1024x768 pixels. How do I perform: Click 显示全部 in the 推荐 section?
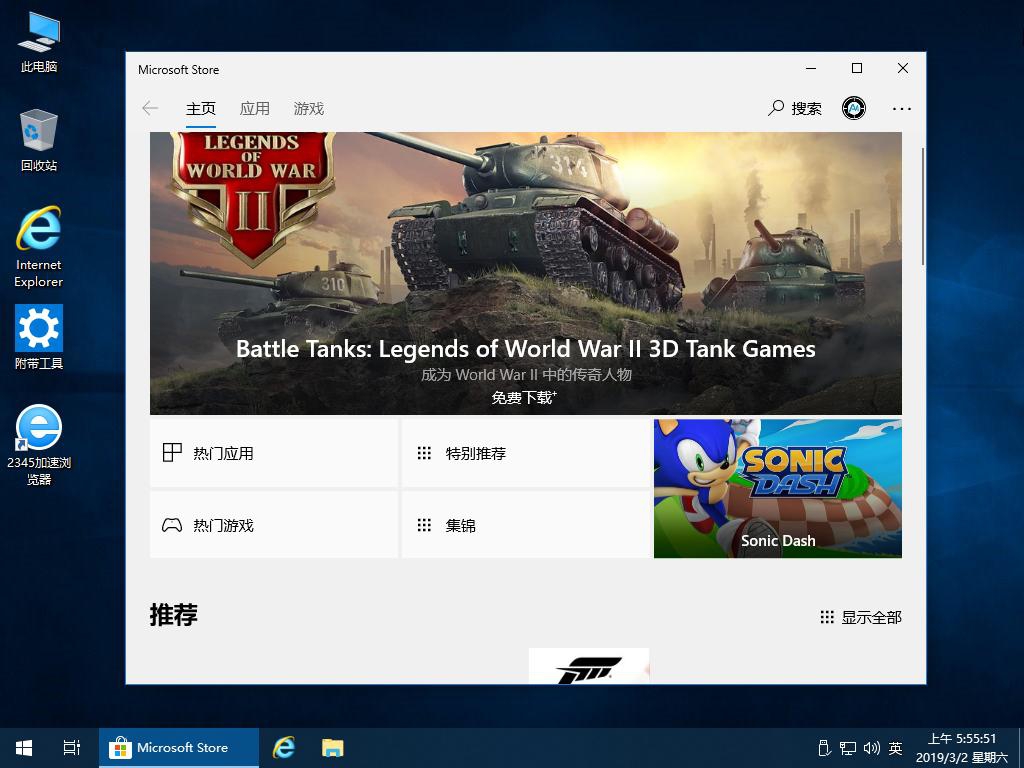[x=861, y=617]
